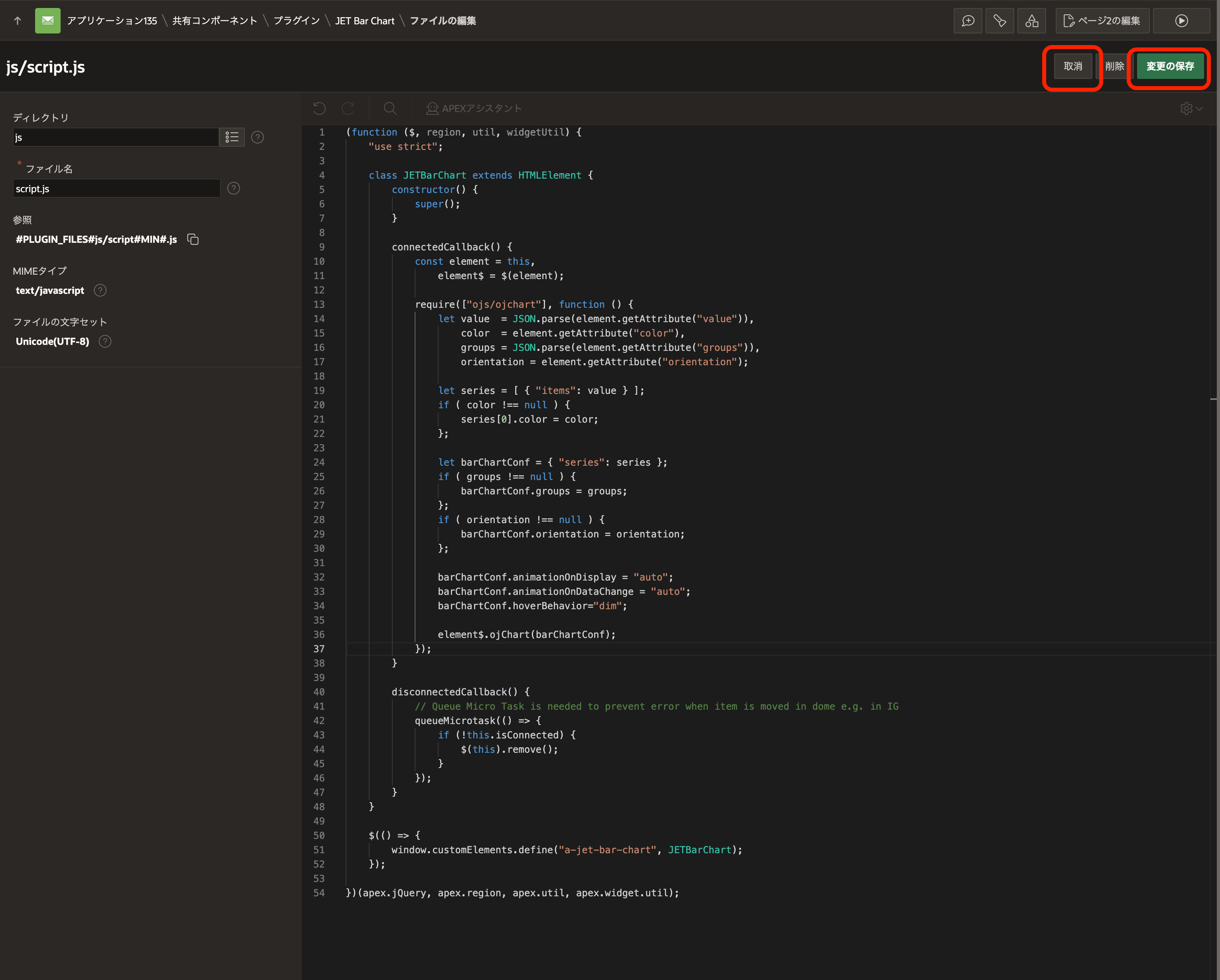Open the directory list picker icon
This screenshot has height=980, width=1220.
(232, 137)
